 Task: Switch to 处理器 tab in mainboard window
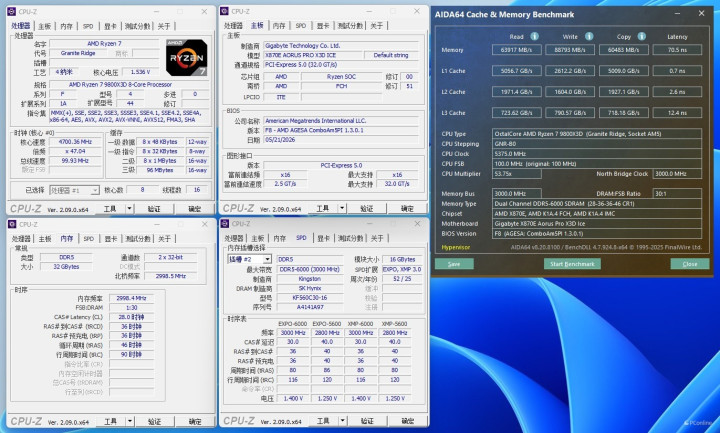[x=233, y=26]
